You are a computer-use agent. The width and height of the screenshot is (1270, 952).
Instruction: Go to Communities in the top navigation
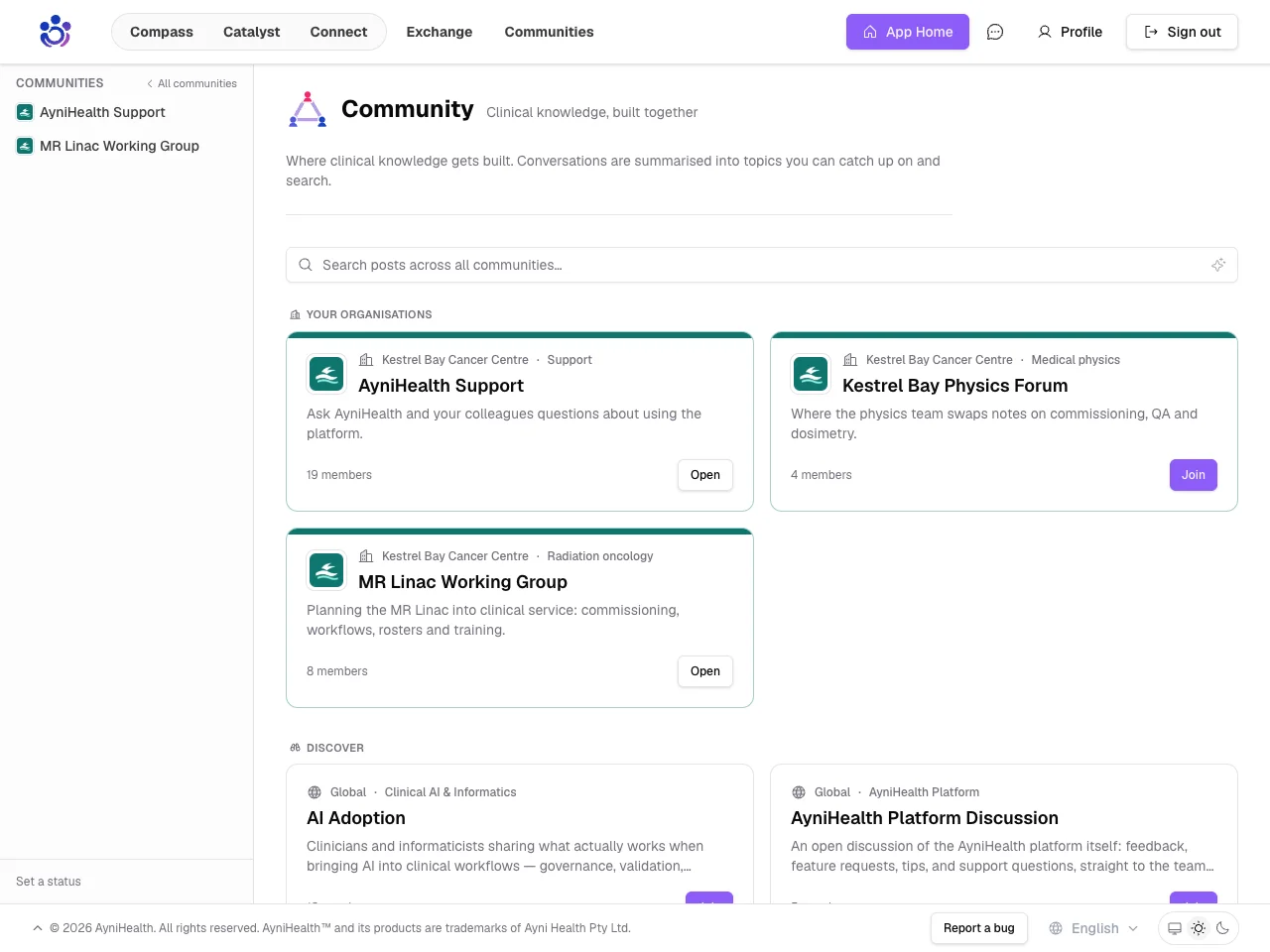pyautogui.click(x=549, y=32)
